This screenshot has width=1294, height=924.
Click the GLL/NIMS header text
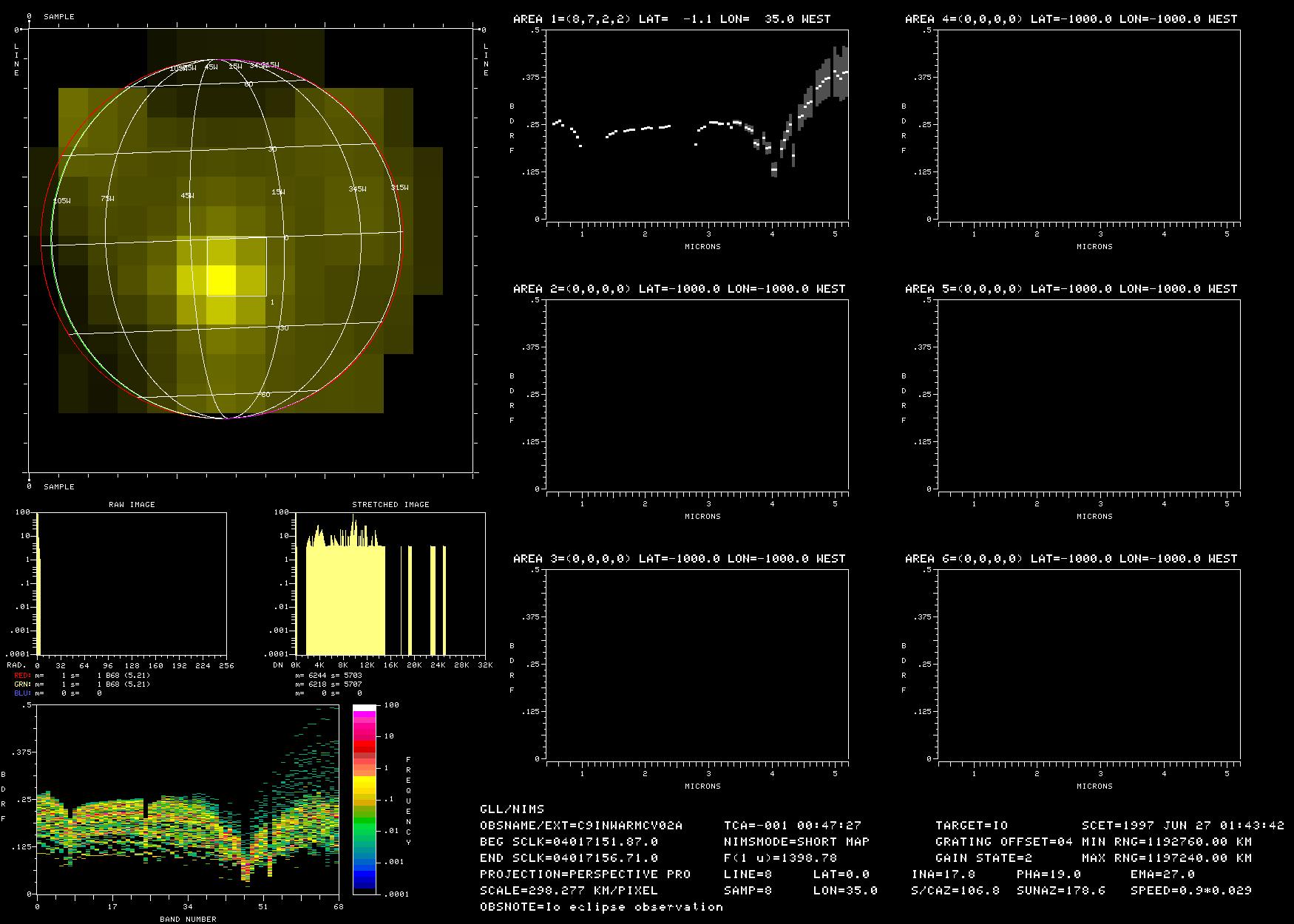click(x=512, y=809)
